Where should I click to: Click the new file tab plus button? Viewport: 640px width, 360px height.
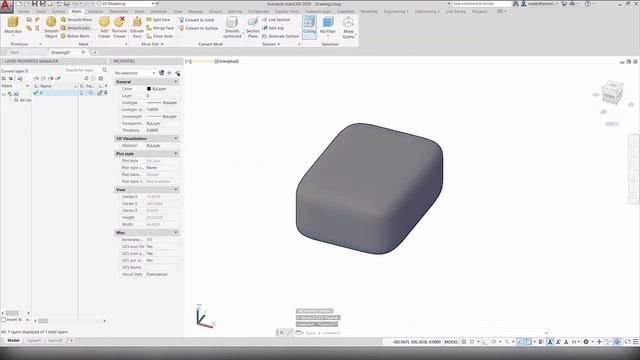point(95,52)
